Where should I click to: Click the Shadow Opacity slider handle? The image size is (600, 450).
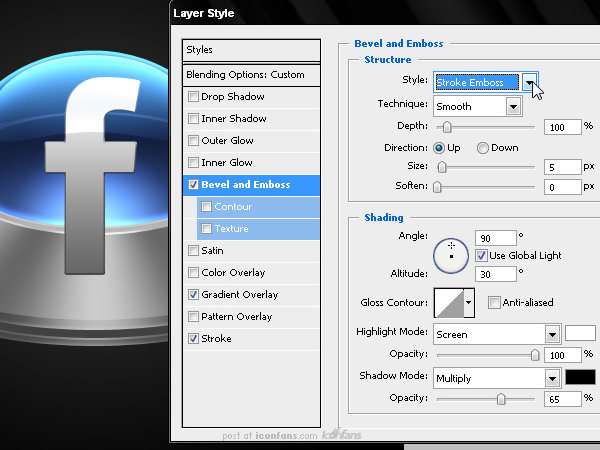[501, 399]
